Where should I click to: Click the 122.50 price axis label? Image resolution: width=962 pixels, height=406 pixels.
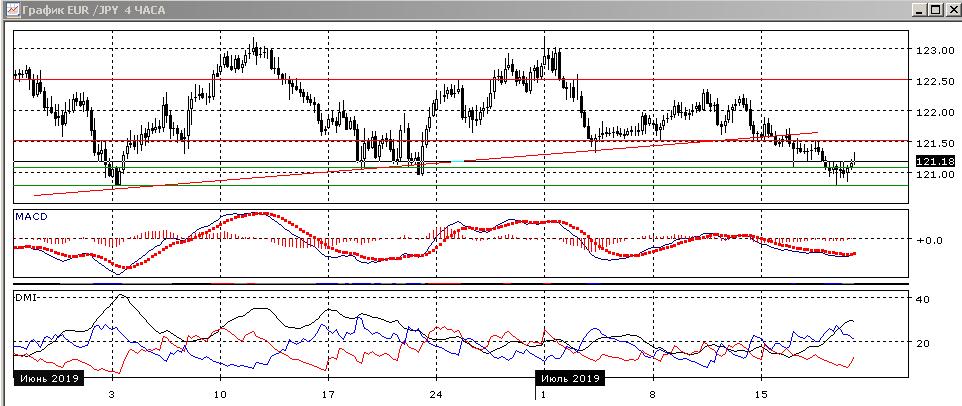coord(935,82)
